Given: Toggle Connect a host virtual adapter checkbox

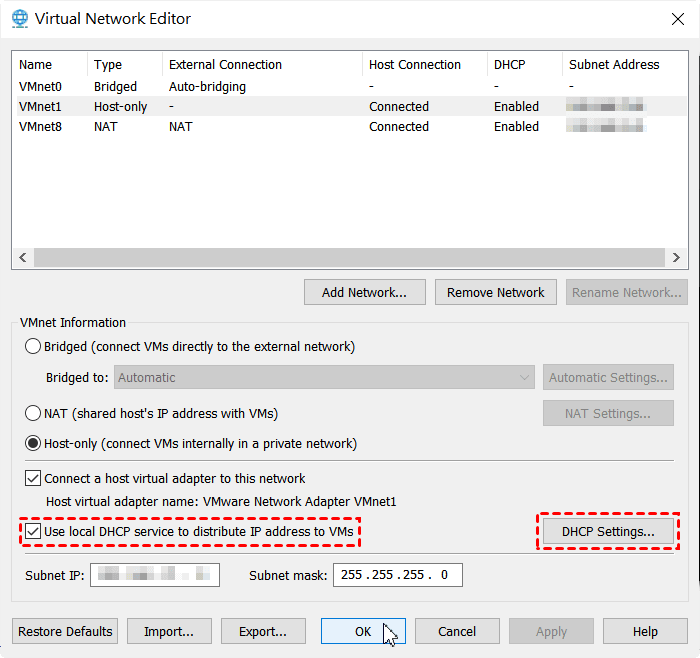Looking at the screenshot, I should click(33, 479).
